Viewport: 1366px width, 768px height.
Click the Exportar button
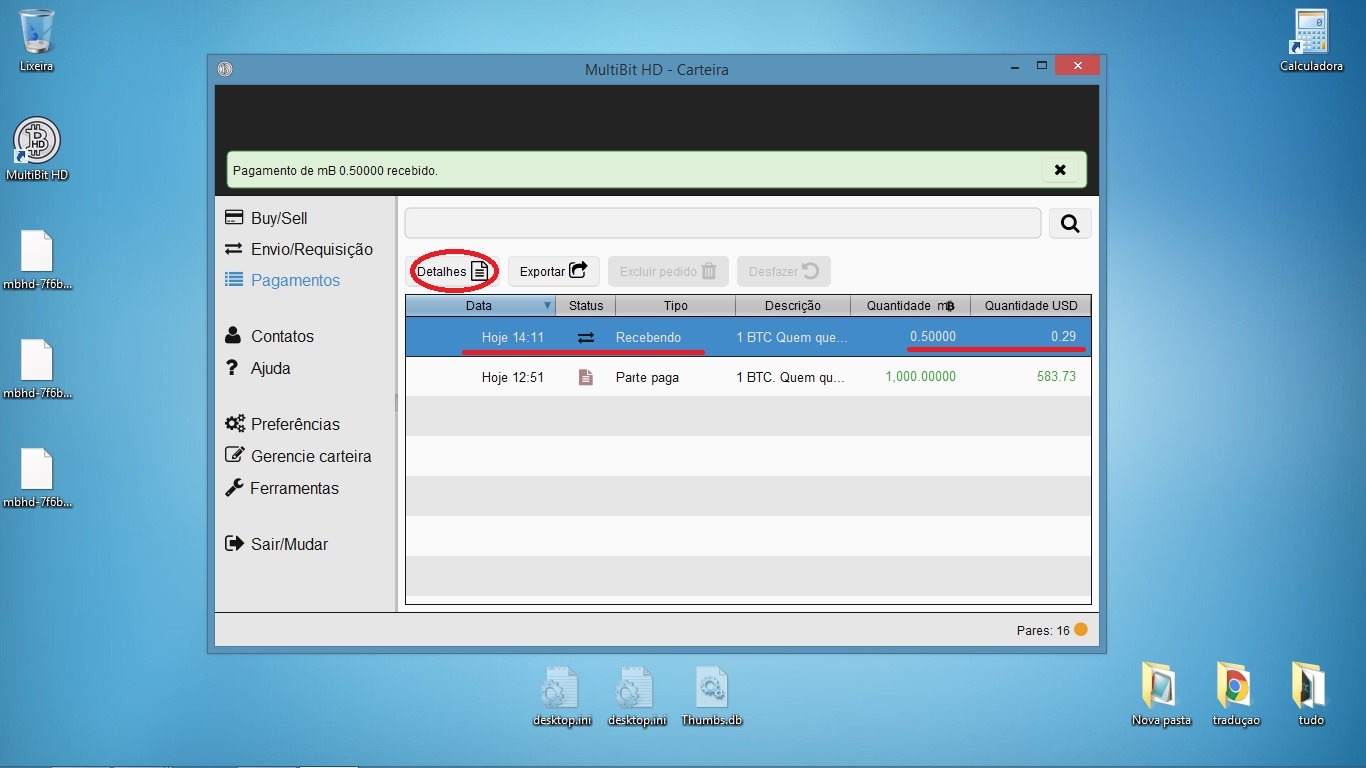553,271
